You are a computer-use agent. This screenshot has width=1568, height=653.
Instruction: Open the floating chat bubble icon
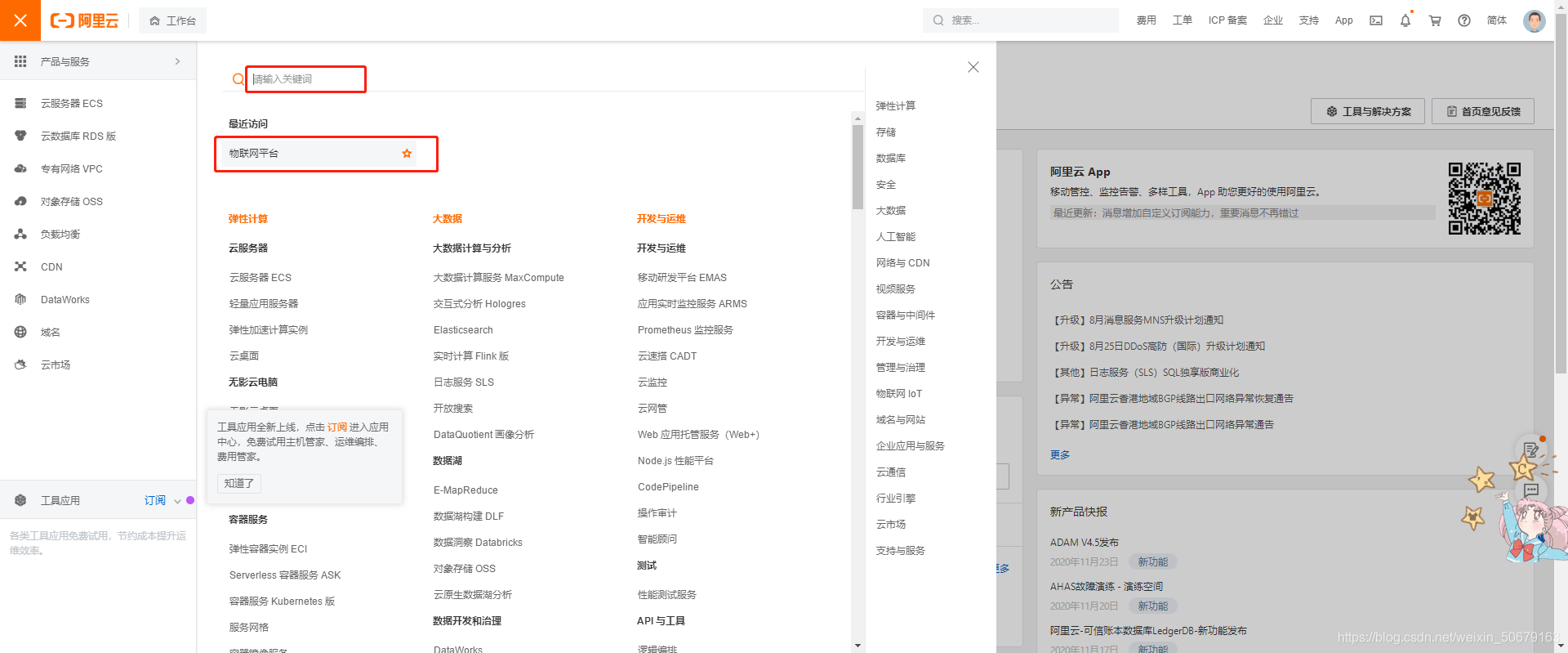(1531, 490)
